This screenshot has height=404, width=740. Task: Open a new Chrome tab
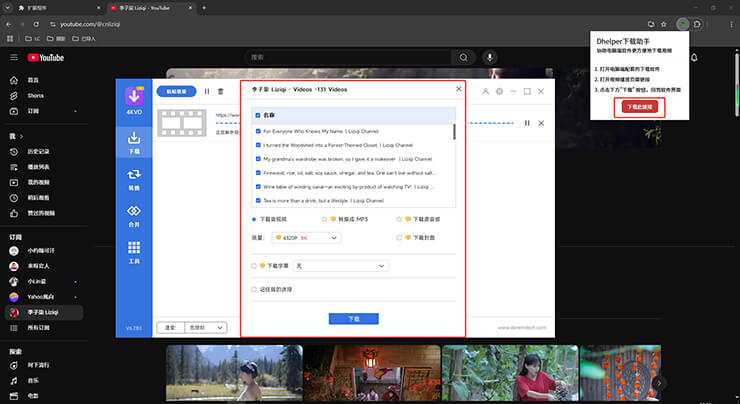coord(204,8)
